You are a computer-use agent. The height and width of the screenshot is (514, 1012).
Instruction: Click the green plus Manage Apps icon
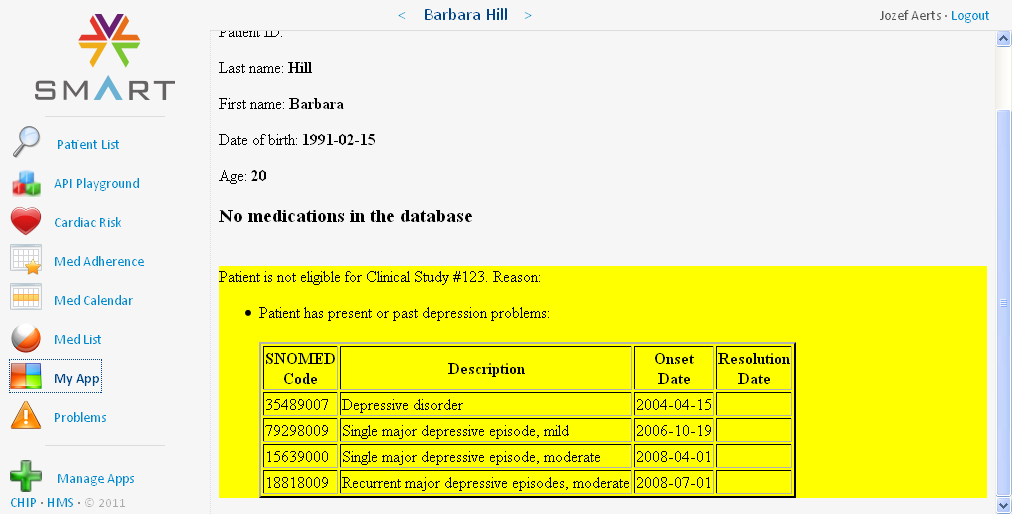coord(26,476)
